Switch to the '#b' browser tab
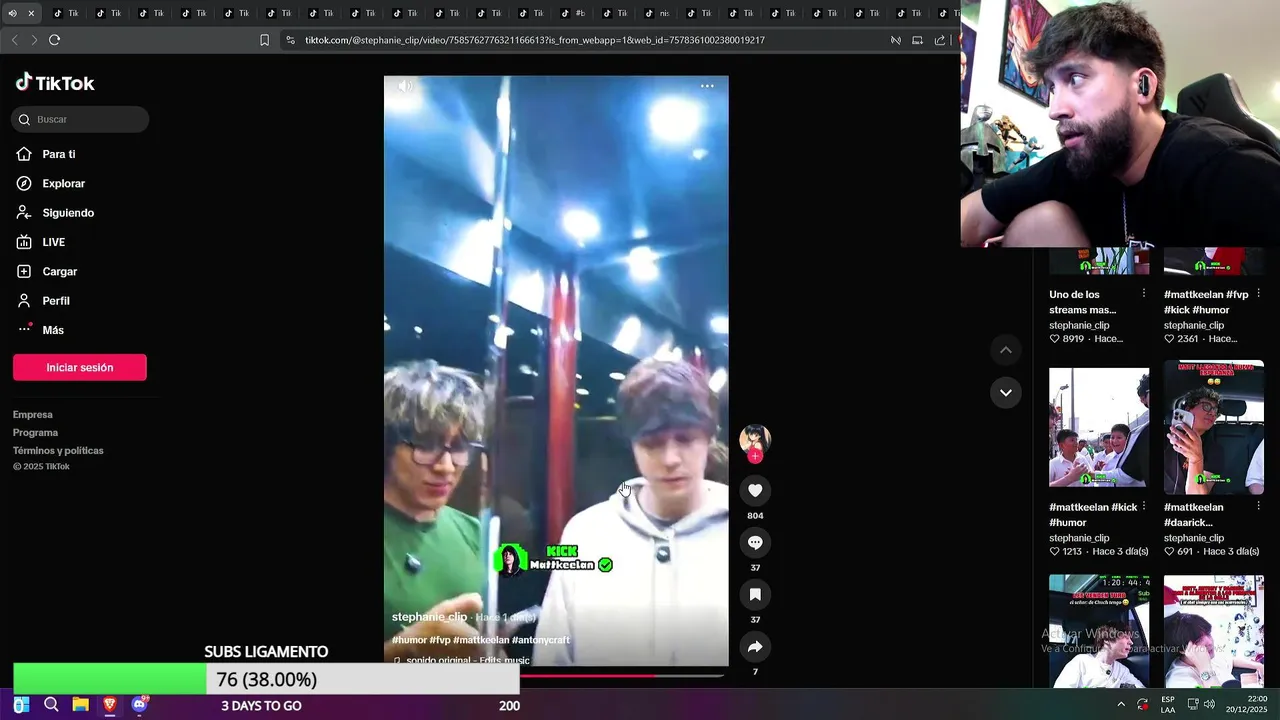The image size is (1280, 720). (x=573, y=13)
